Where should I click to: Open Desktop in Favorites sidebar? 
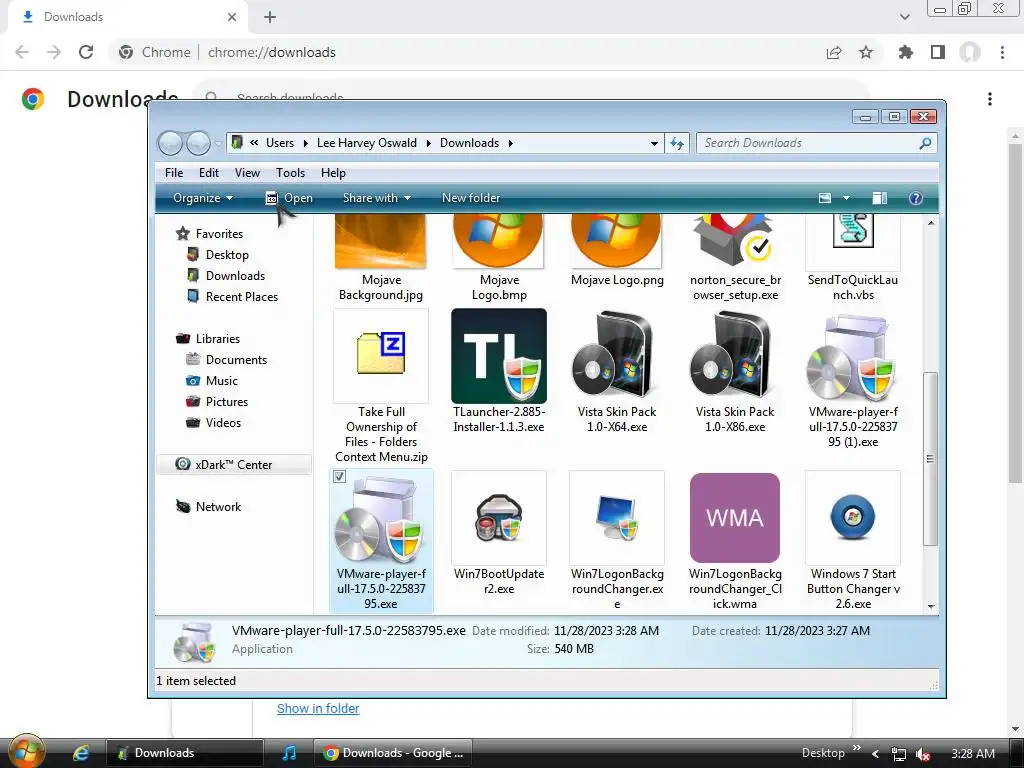click(x=227, y=255)
